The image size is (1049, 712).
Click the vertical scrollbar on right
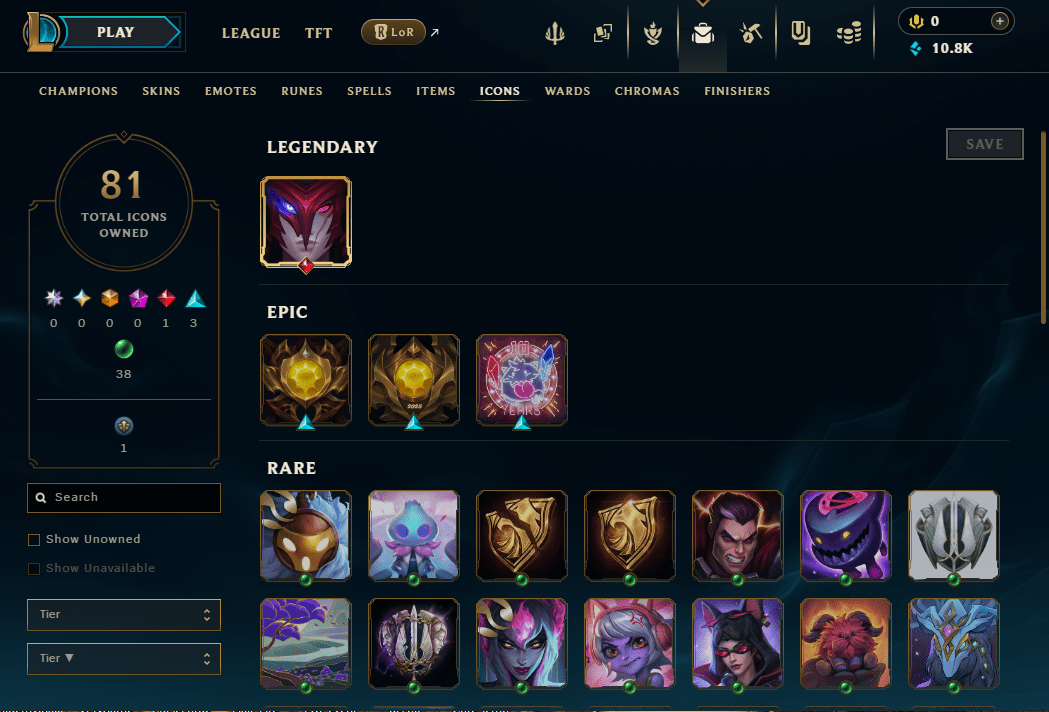[x=1043, y=228]
